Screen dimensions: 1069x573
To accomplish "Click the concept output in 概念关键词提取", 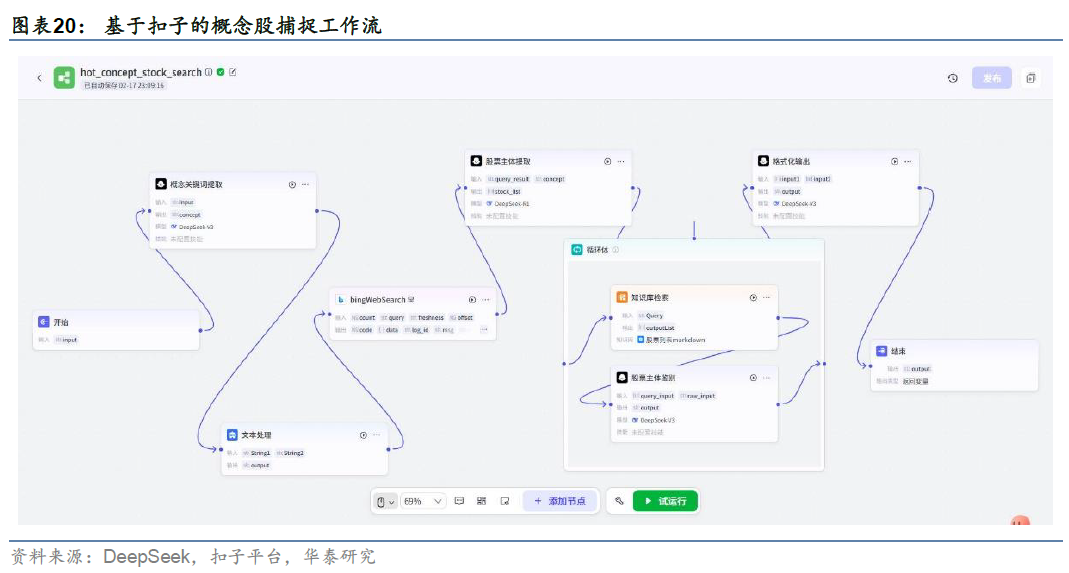I will (x=185, y=215).
